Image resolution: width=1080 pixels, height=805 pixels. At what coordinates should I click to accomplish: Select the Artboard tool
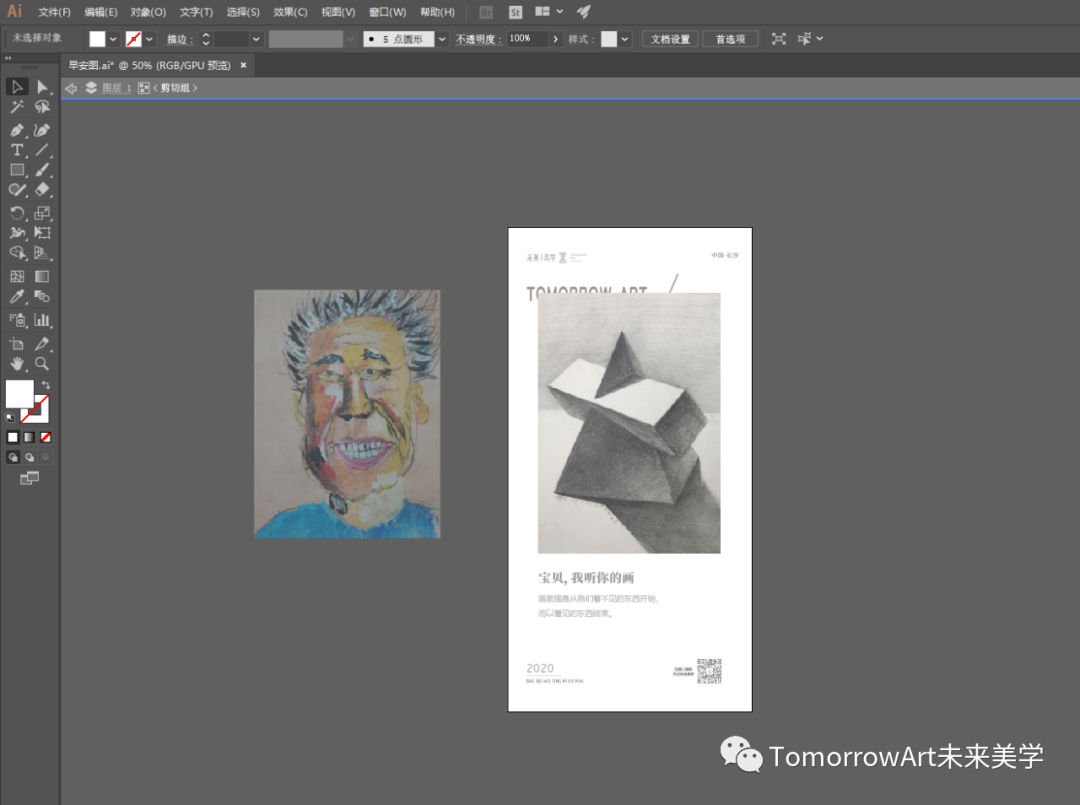coord(17,343)
